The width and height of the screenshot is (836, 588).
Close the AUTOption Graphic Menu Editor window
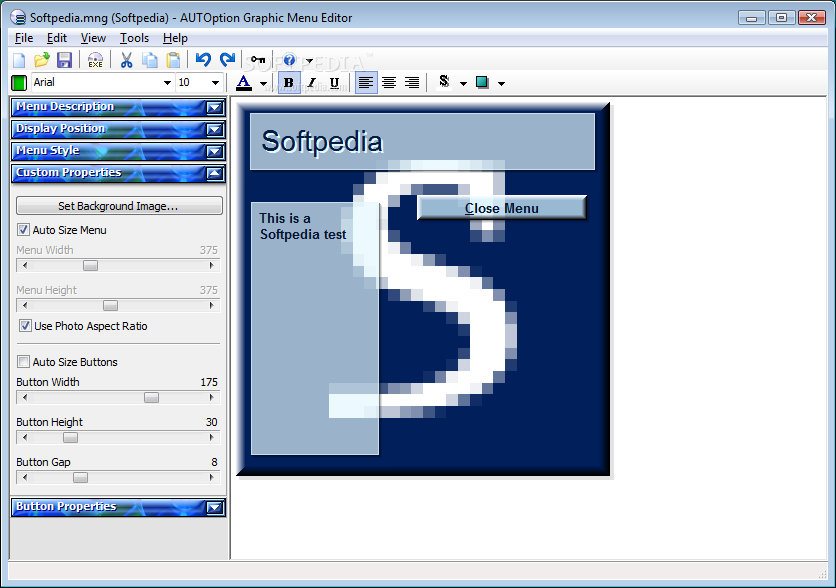click(812, 18)
